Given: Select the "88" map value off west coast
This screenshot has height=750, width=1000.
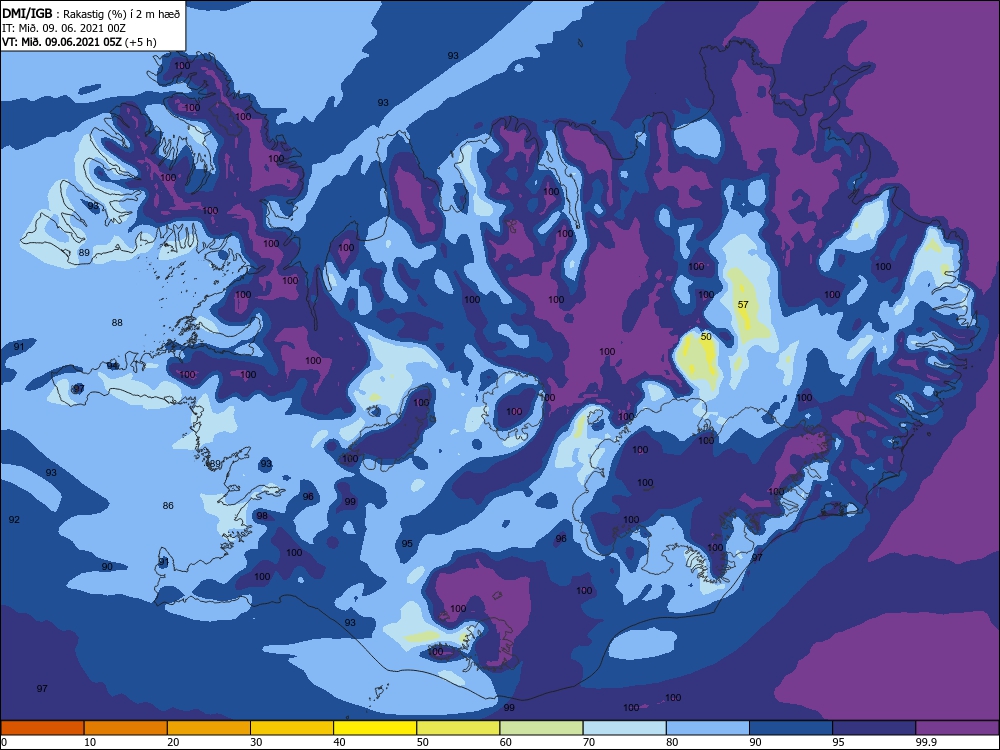Looking at the screenshot, I should (117, 322).
